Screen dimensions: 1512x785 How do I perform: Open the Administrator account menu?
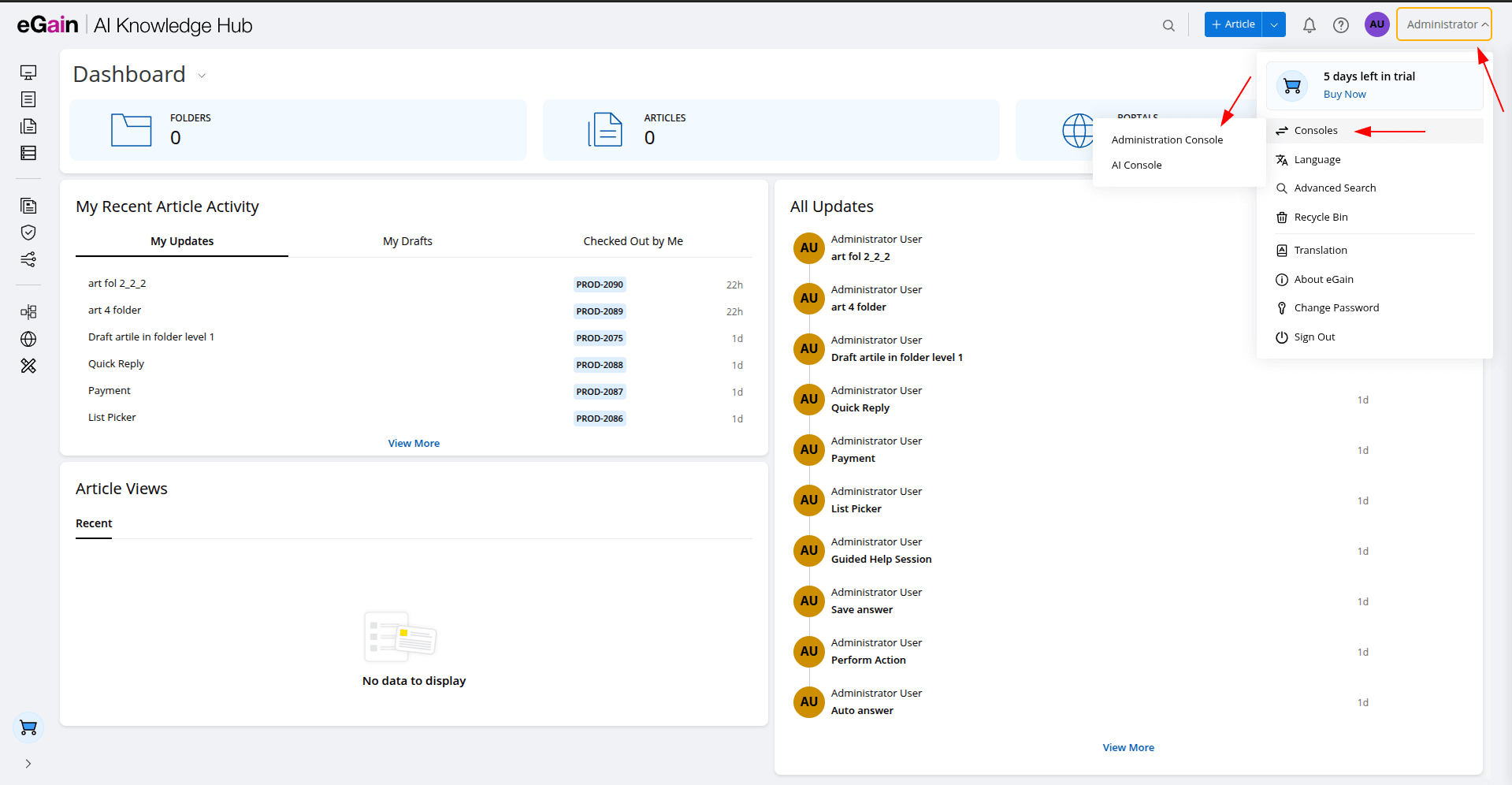click(1443, 24)
